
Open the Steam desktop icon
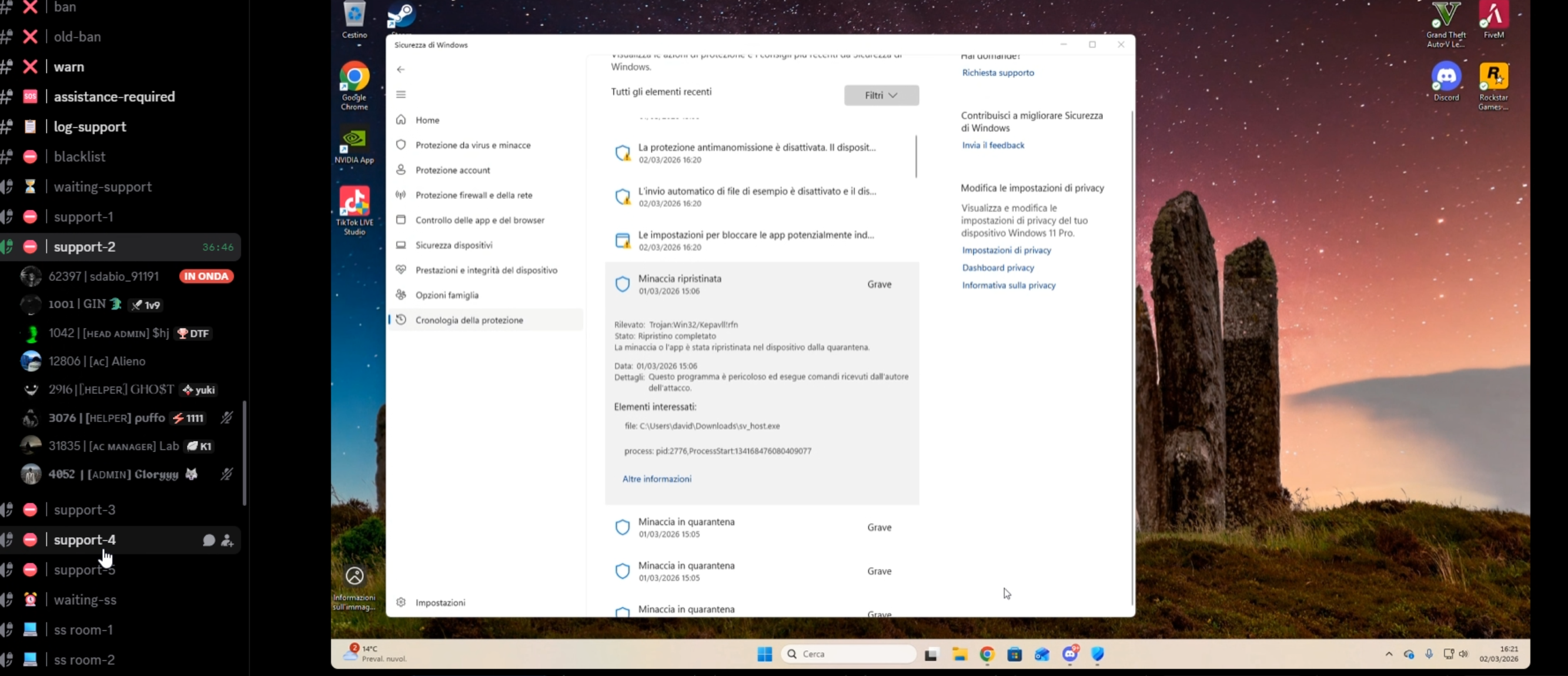(x=401, y=17)
